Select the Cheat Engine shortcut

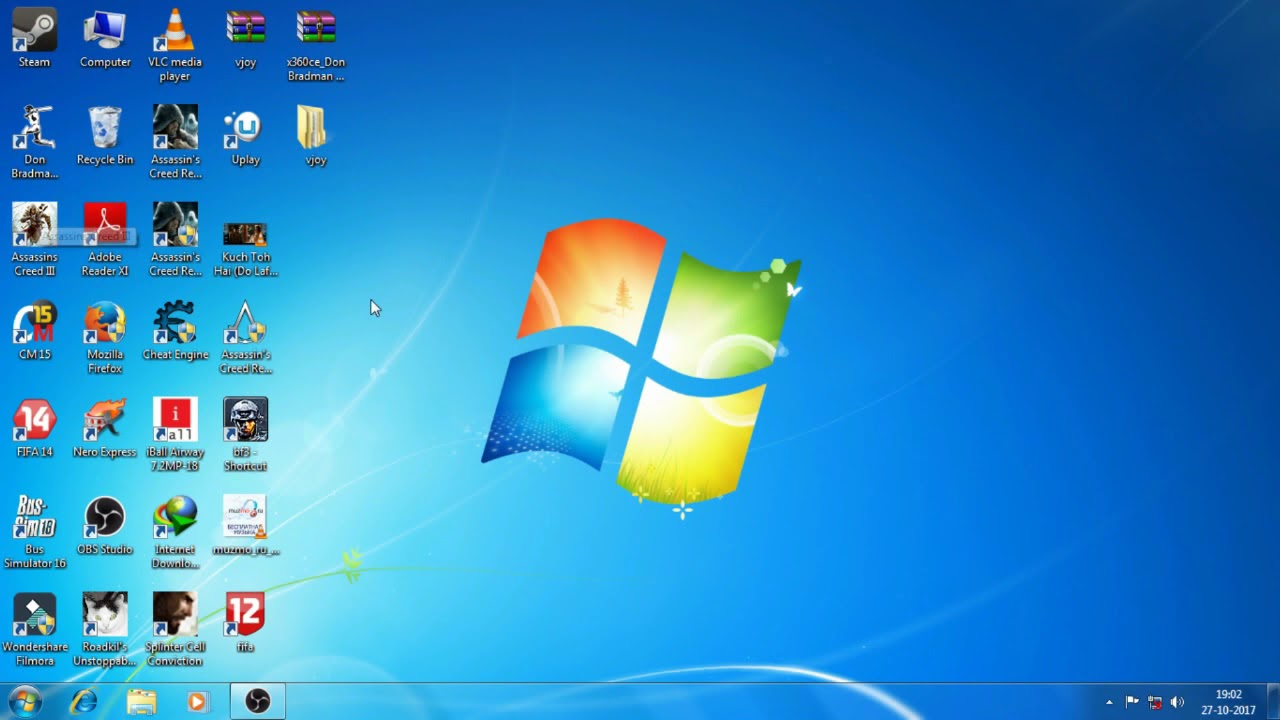(x=175, y=331)
